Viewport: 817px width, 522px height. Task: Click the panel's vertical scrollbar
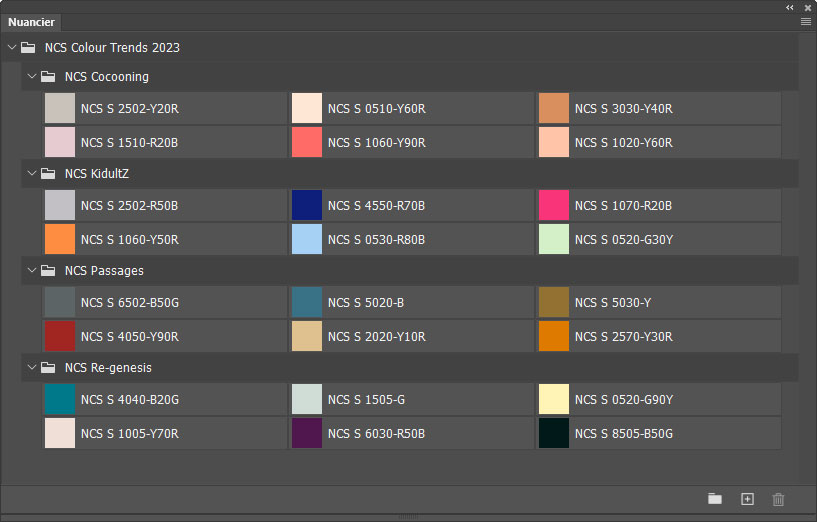(x=807, y=259)
